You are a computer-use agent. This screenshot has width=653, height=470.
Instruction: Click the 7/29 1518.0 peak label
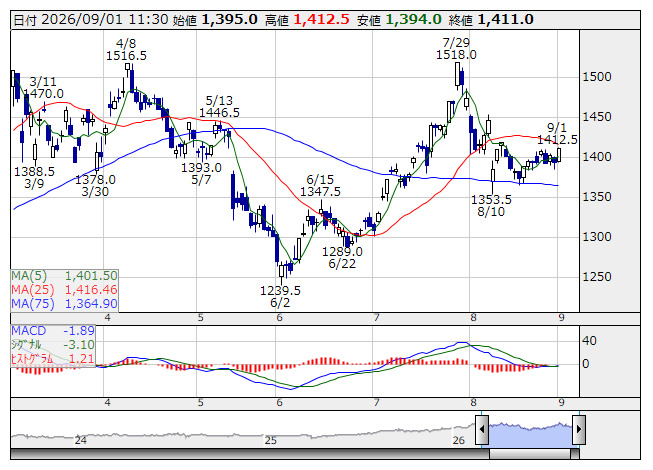point(456,49)
